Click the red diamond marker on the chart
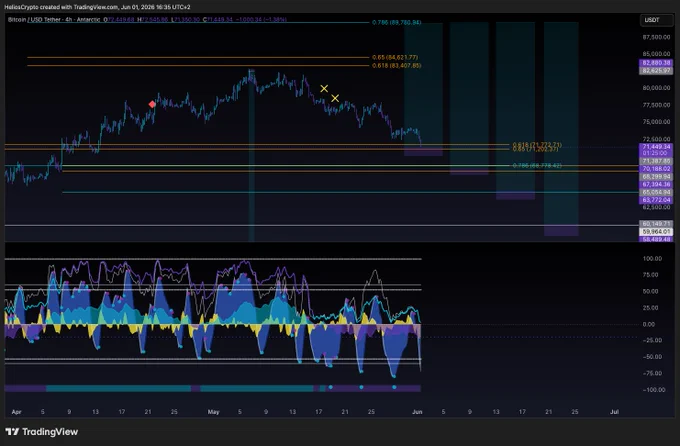 152,104
